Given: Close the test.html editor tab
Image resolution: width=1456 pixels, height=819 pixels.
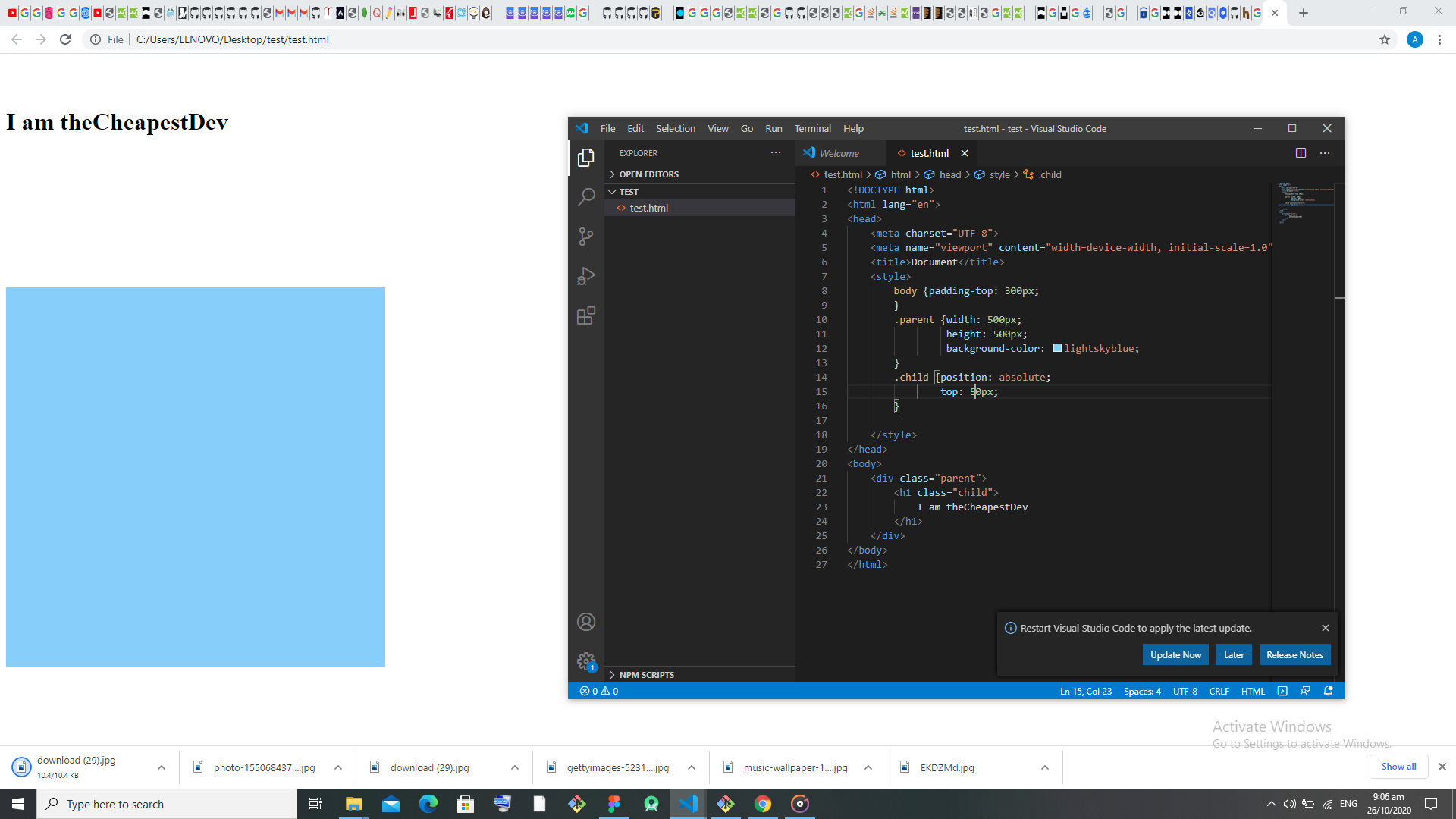Looking at the screenshot, I should 965,153.
